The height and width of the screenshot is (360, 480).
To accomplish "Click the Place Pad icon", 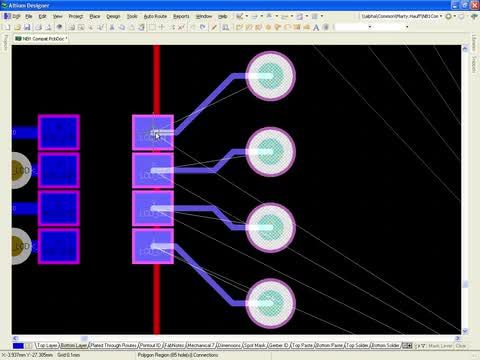I will click(268, 27).
